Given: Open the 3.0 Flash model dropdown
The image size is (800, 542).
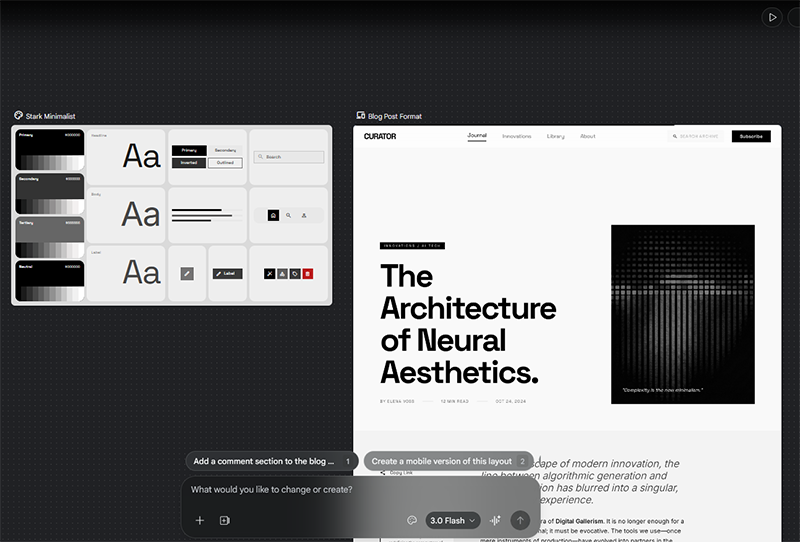Looking at the screenshot, I should pos(453,520).
